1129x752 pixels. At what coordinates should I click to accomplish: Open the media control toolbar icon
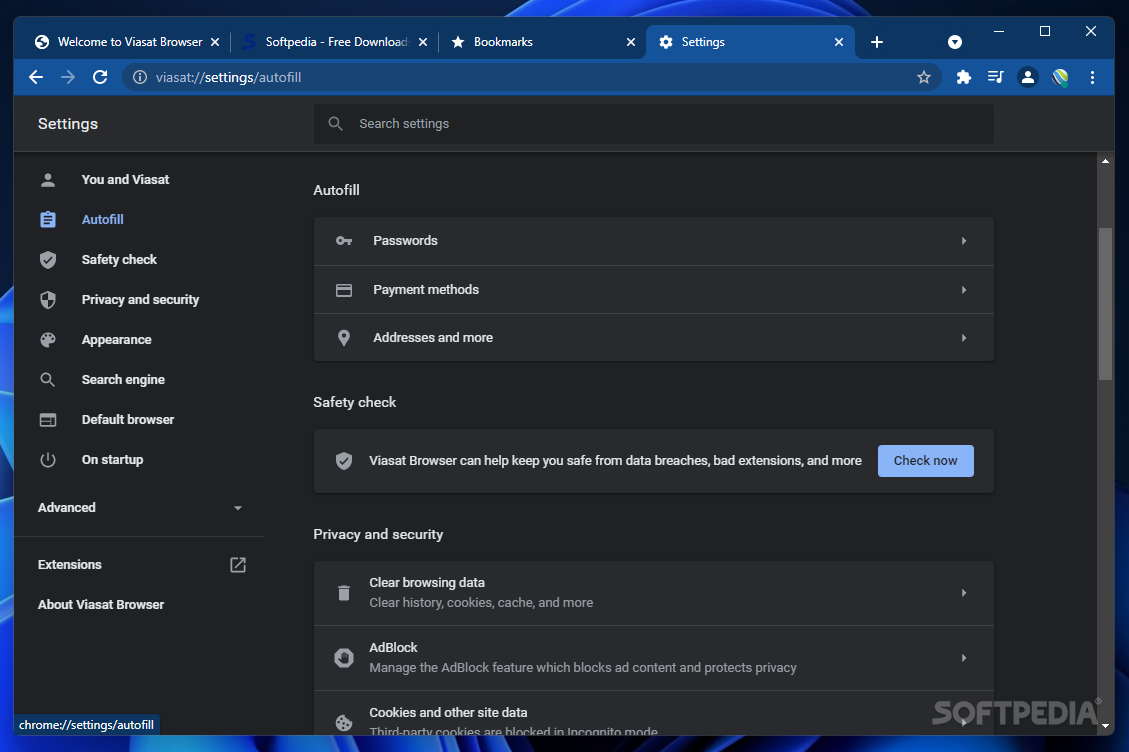995,77
